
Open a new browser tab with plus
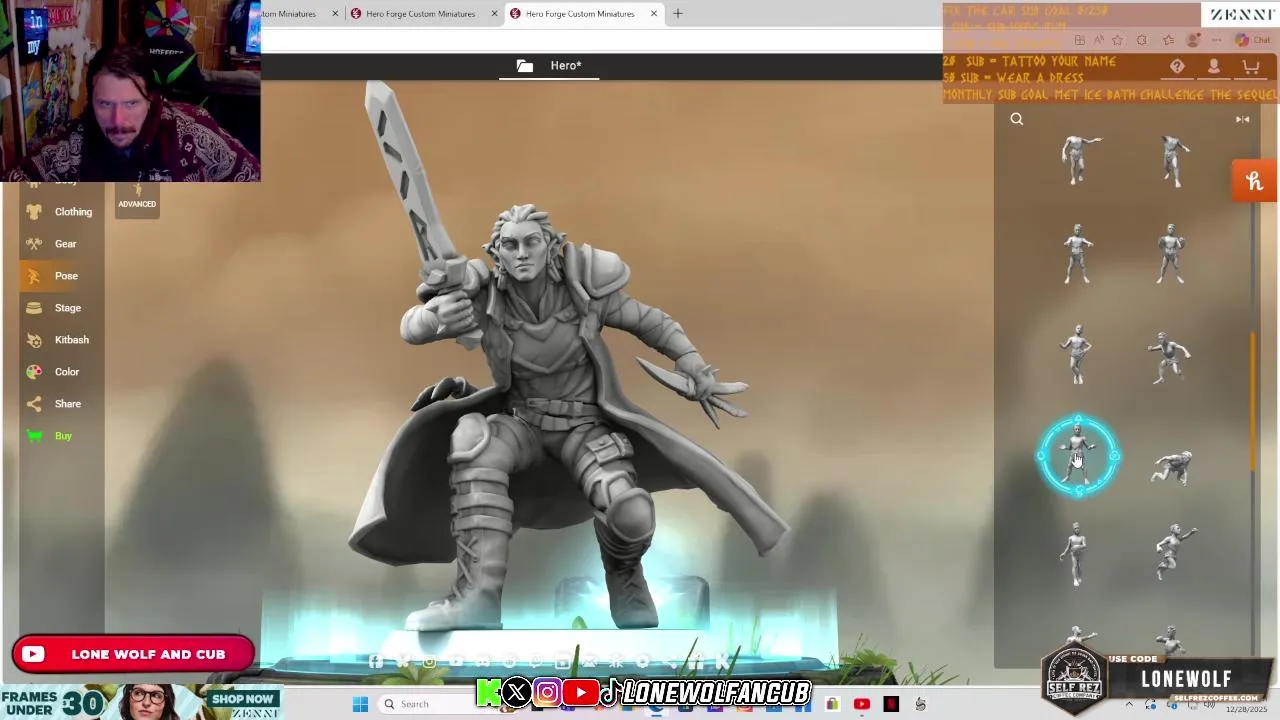[x=678, y=14]
